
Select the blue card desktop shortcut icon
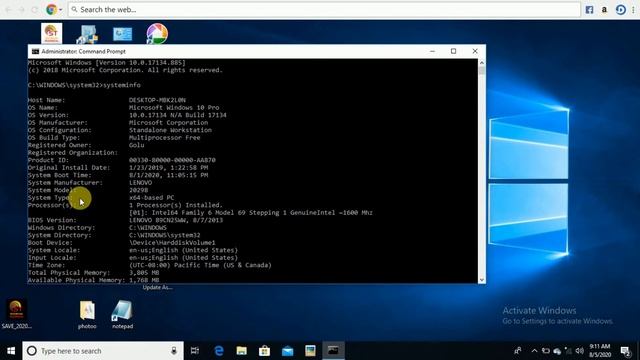122,34
